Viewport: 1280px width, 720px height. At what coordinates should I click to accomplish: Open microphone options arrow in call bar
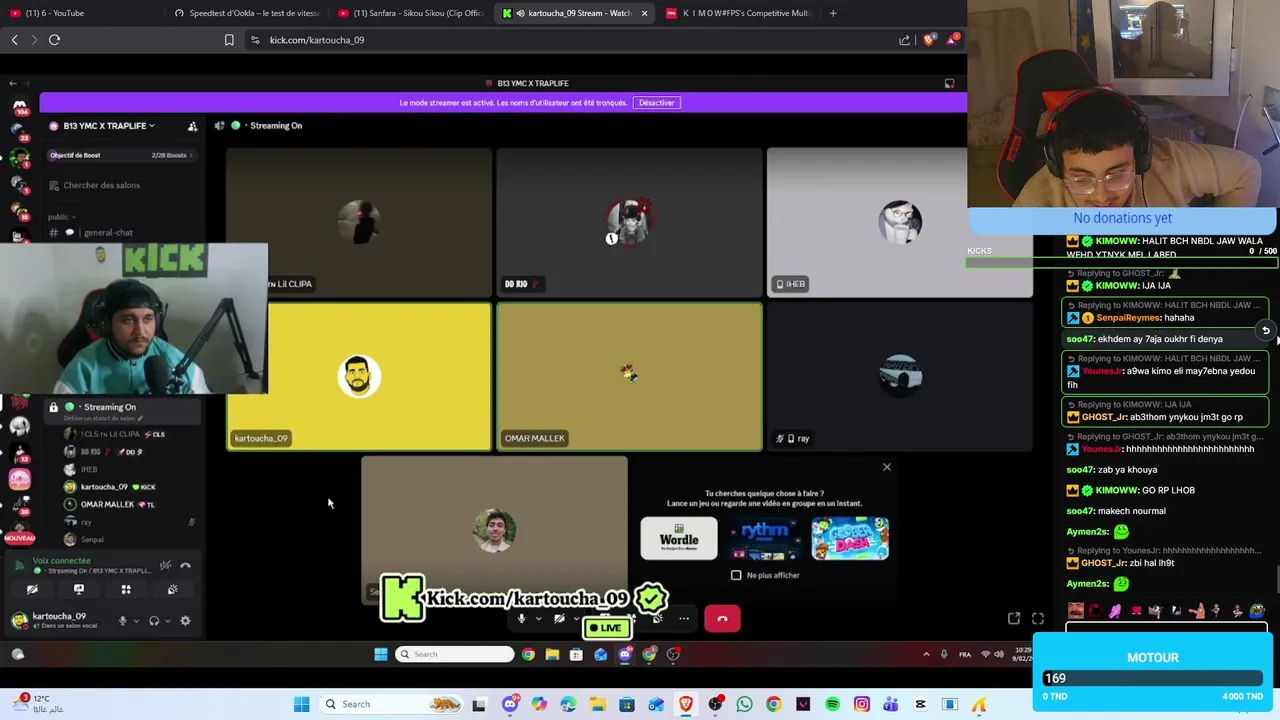[x=538, y=619]
